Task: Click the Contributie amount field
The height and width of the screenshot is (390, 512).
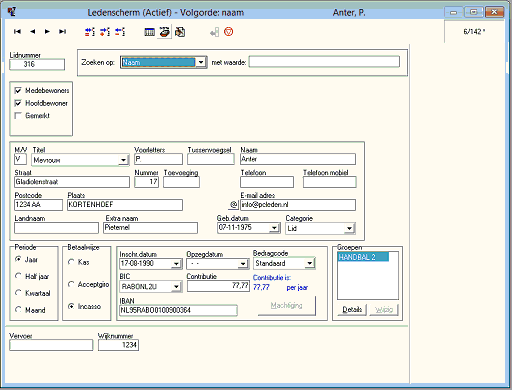Action: coord(218,286)
